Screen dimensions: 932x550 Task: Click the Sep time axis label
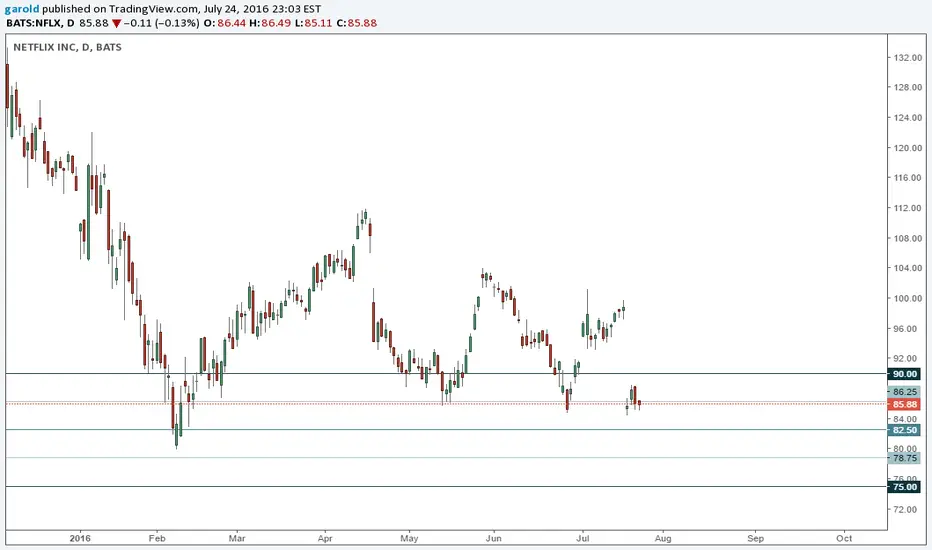[x=755, y=538]
